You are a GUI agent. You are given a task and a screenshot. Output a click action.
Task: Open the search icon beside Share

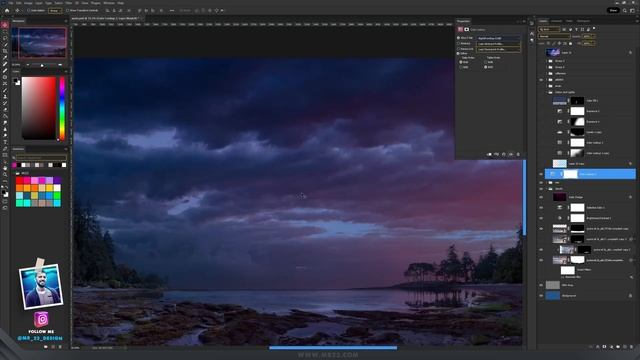(x=625, y=10)
